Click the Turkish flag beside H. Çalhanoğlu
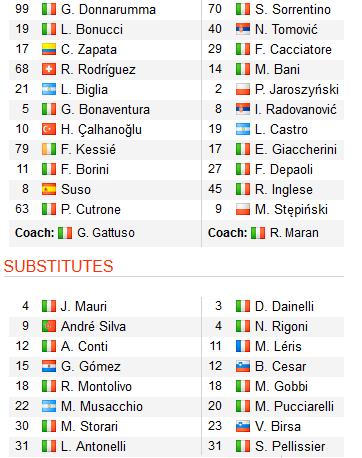Screen dimensions: 362x458 click(49, 129)
